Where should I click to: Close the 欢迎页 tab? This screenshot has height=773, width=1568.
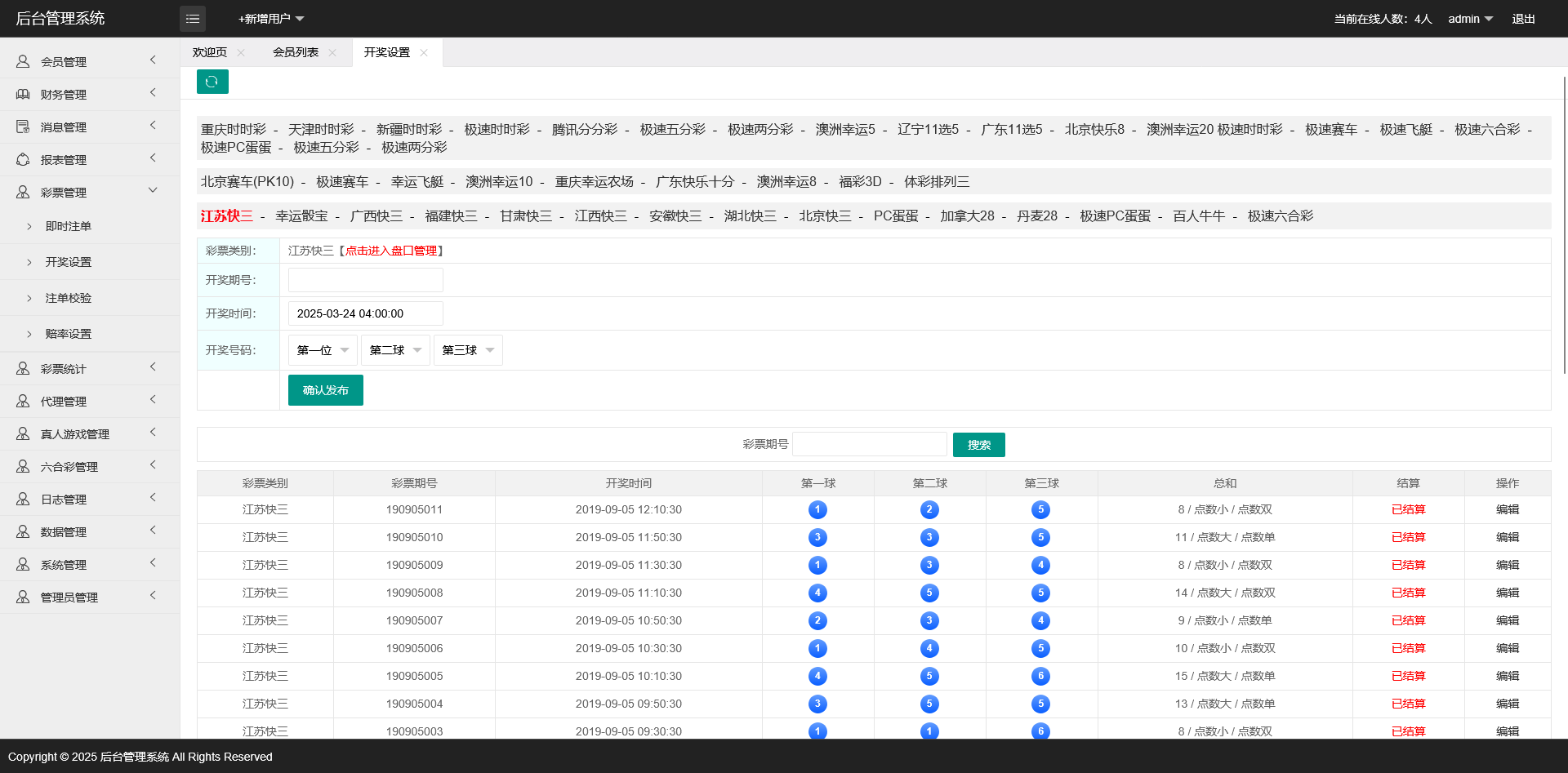pyautogui.click(x=241, y=52)
